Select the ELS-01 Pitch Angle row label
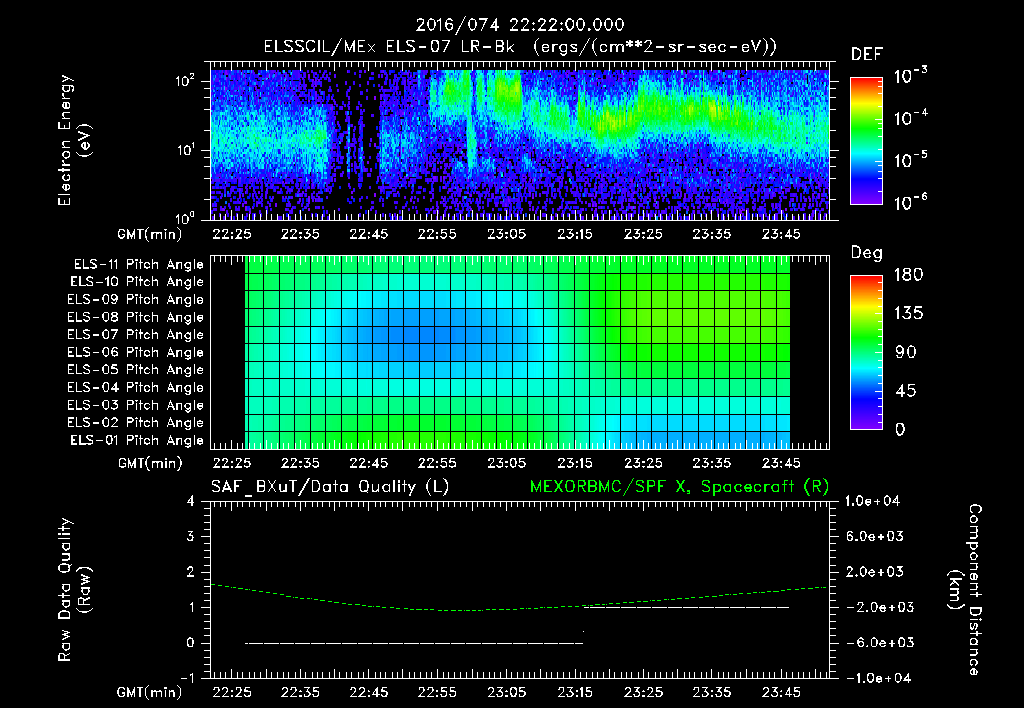The height and width of the screenshot is (708, 1024). coord(136,440)
